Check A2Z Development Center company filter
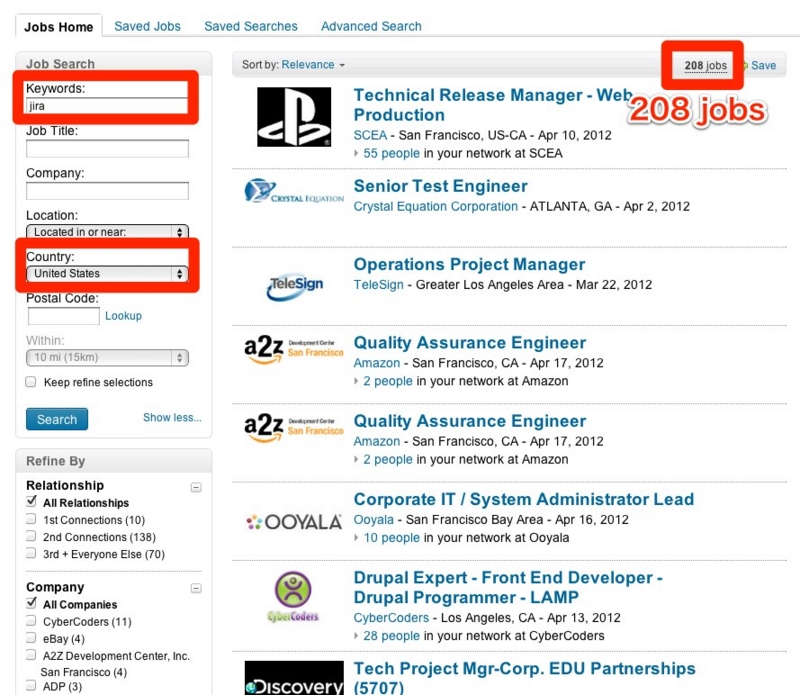Image resolution: width=800 pixels, height=695 pixels. tap(31, 655)
